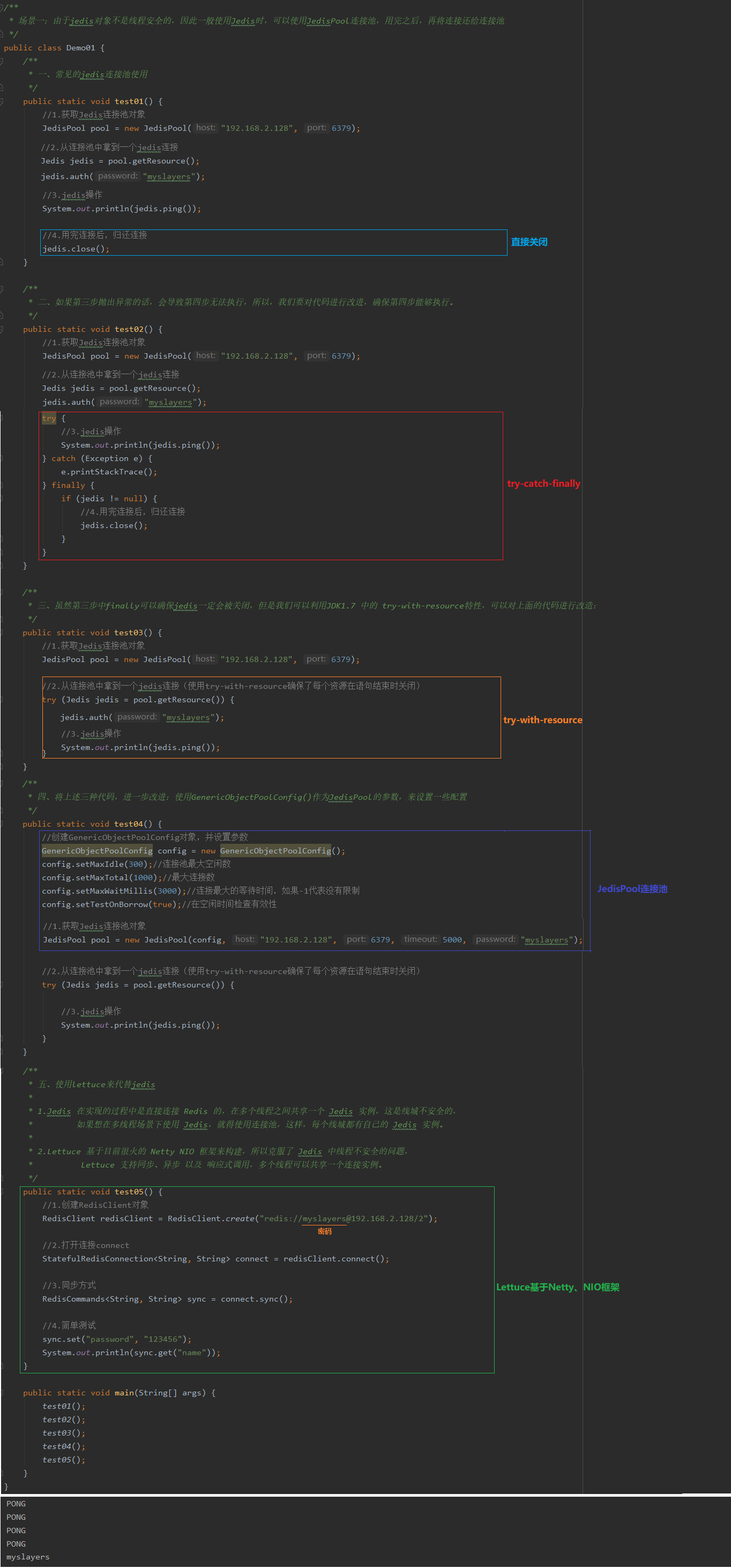Click the highlighted try keyword in test02

tap(49, 418)
